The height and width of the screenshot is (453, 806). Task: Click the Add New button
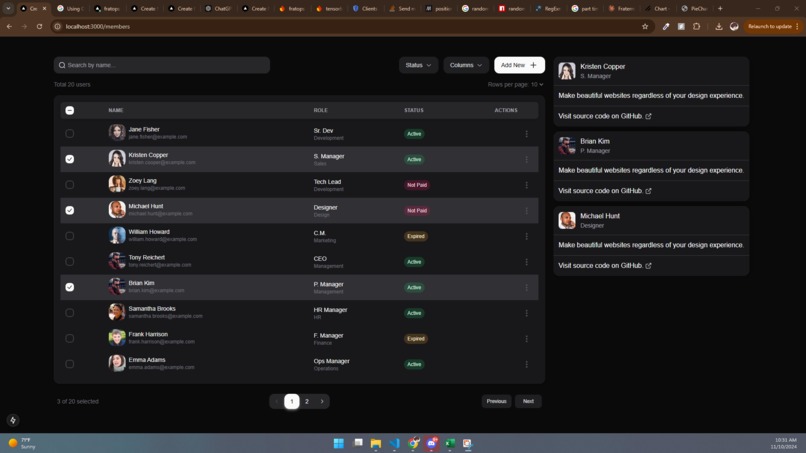519,65
